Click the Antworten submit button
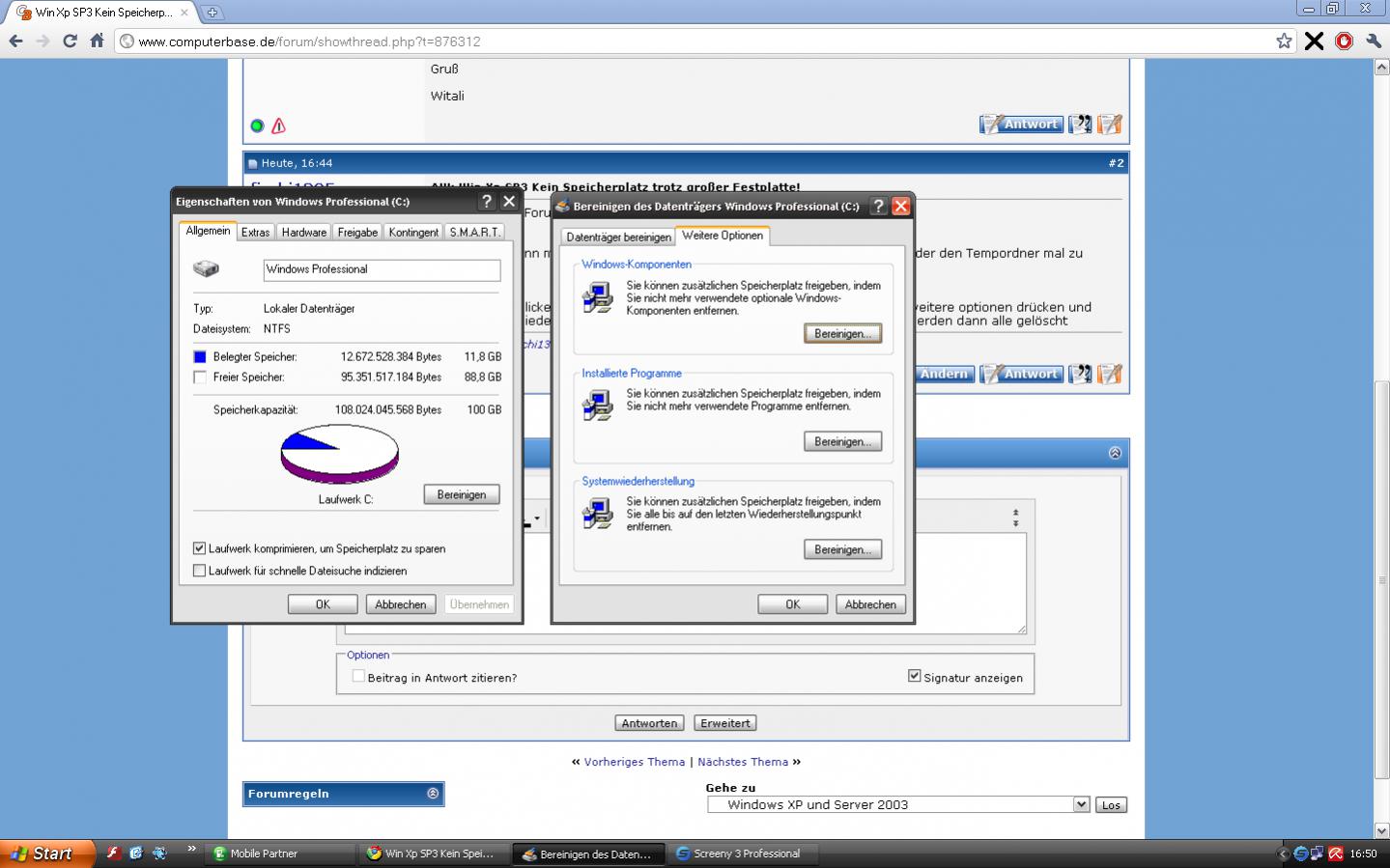 [x=649, y=723]
